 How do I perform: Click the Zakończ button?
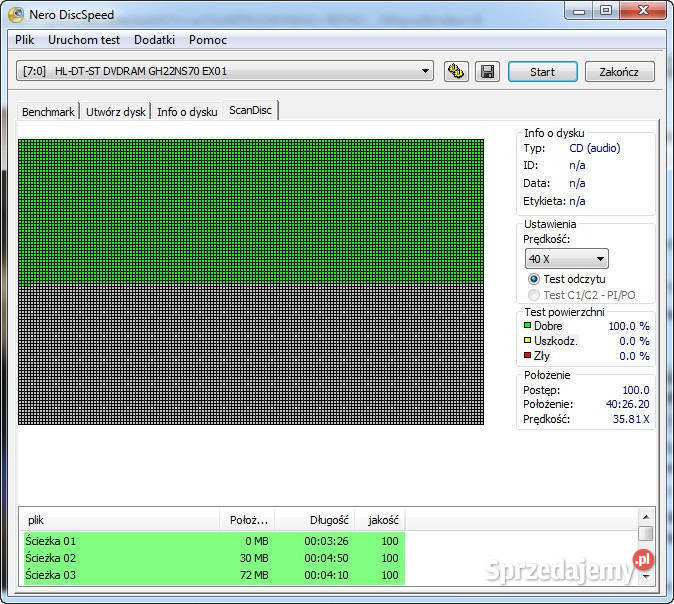click(x=619, y=72)
